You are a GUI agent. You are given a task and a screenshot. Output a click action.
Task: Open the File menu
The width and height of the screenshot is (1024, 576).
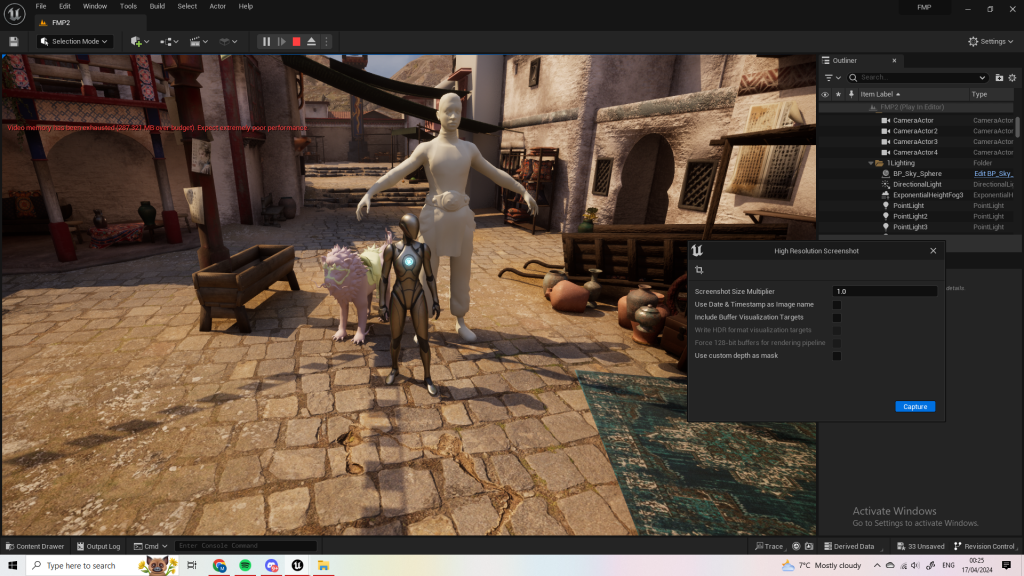(x=40, y=6)
